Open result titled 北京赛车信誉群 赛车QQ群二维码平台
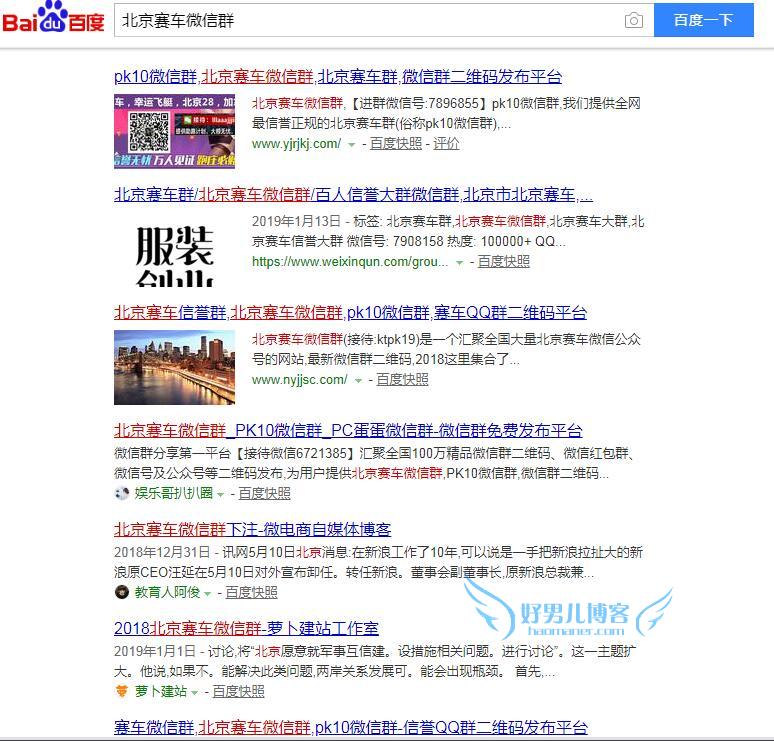774x741 pixels. tap(350, 312)
